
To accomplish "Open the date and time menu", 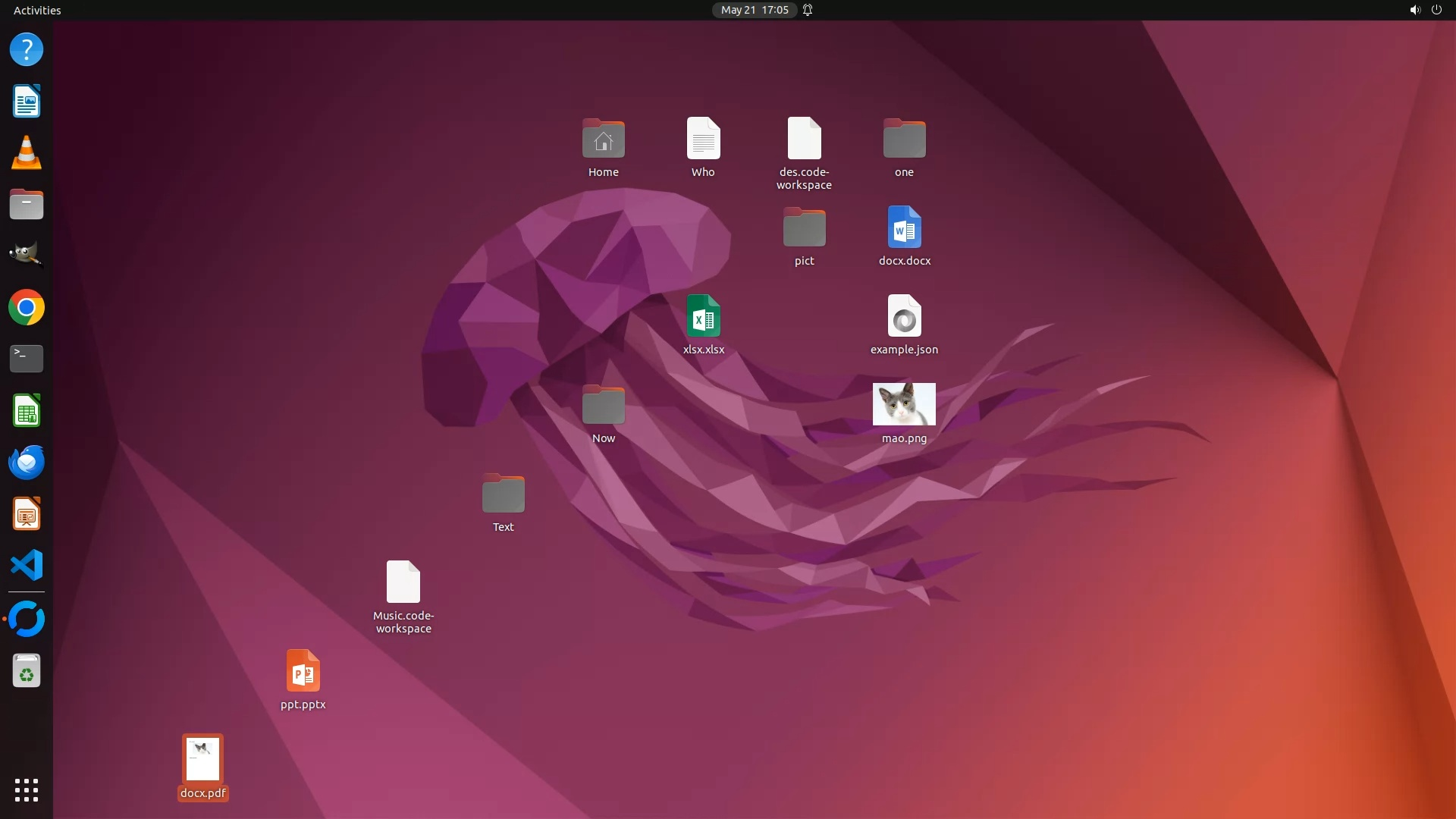I will pos(754,10).
